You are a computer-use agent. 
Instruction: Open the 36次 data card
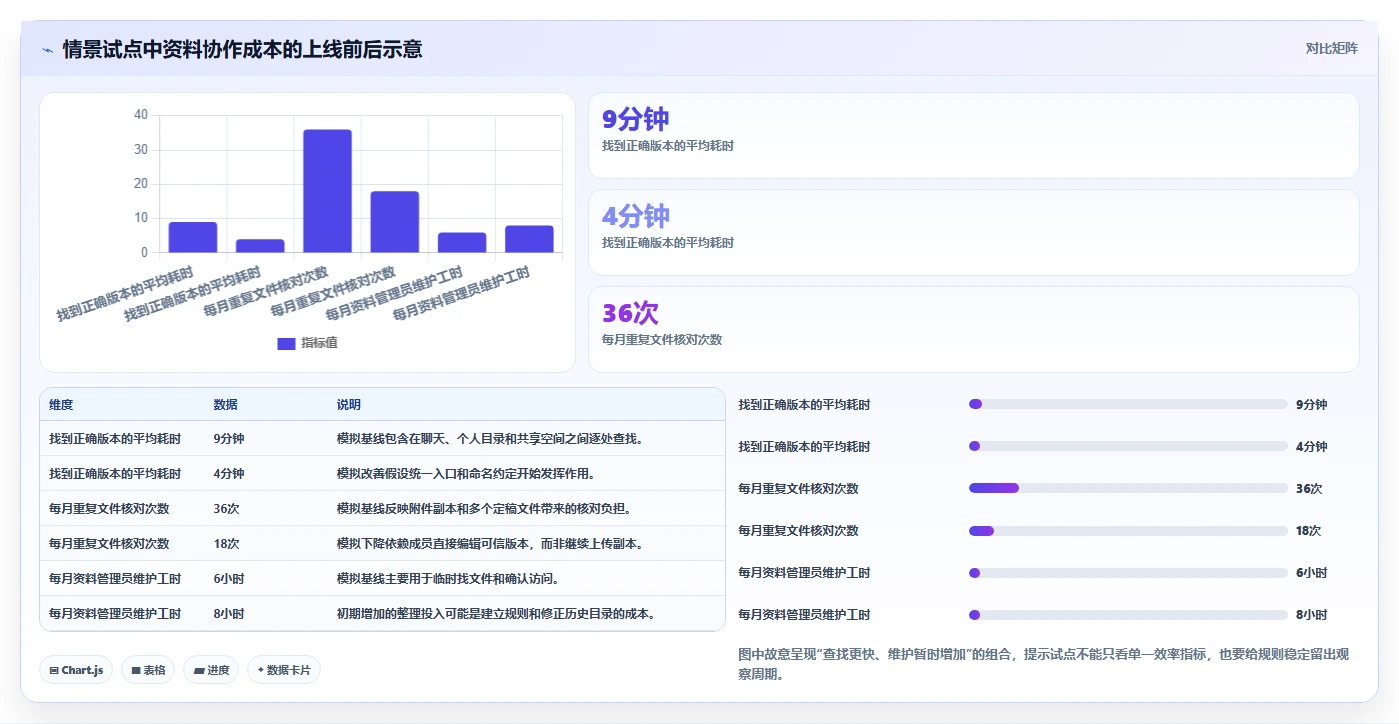[974, 329]
